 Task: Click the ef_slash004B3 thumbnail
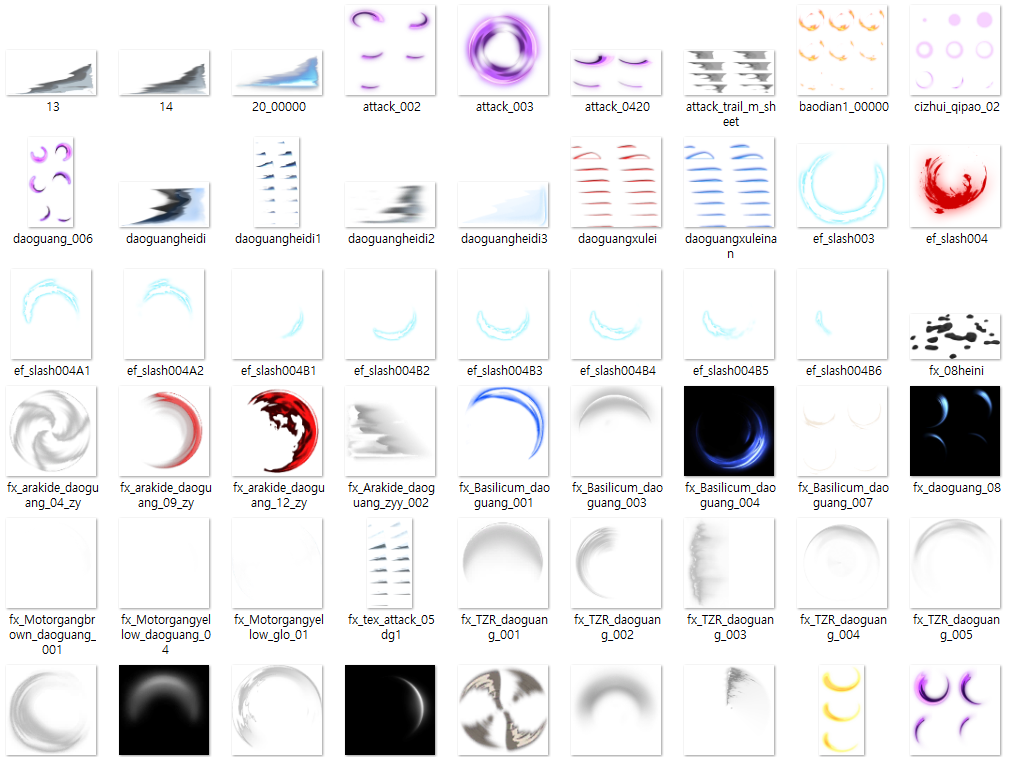pos(503,314)
